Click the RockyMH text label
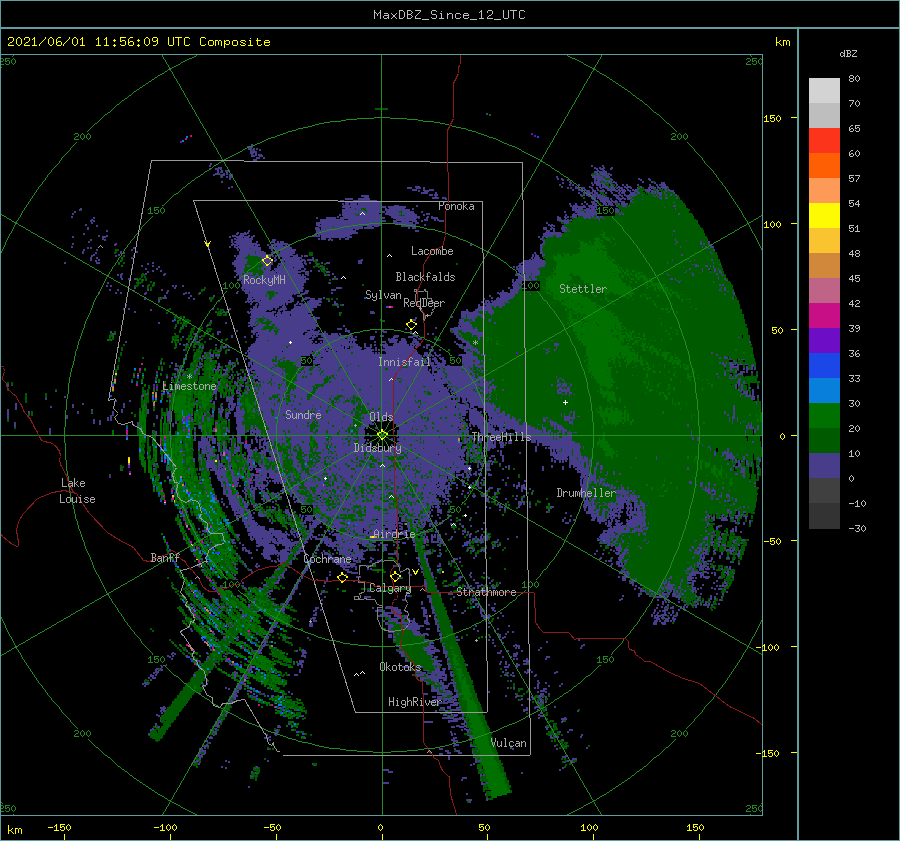 264,280
